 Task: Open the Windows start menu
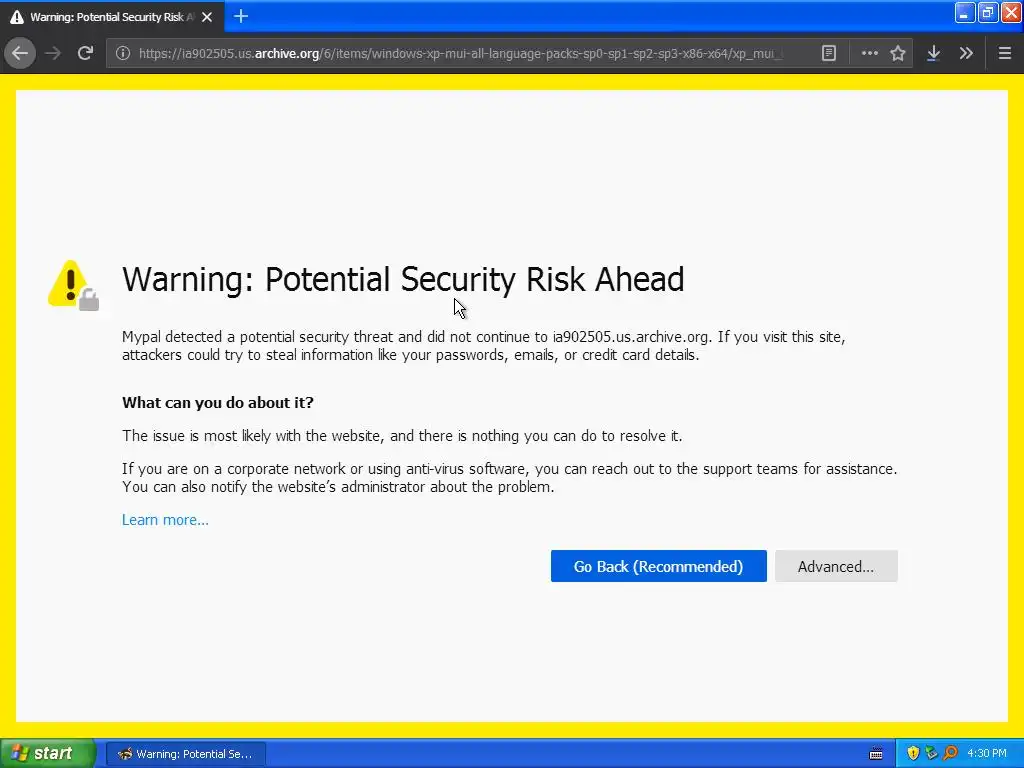47,753
